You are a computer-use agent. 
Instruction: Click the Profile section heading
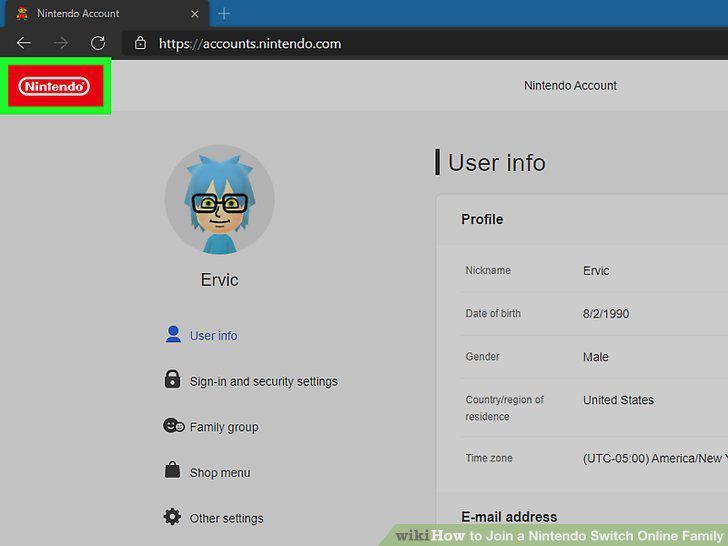point(482,219)
